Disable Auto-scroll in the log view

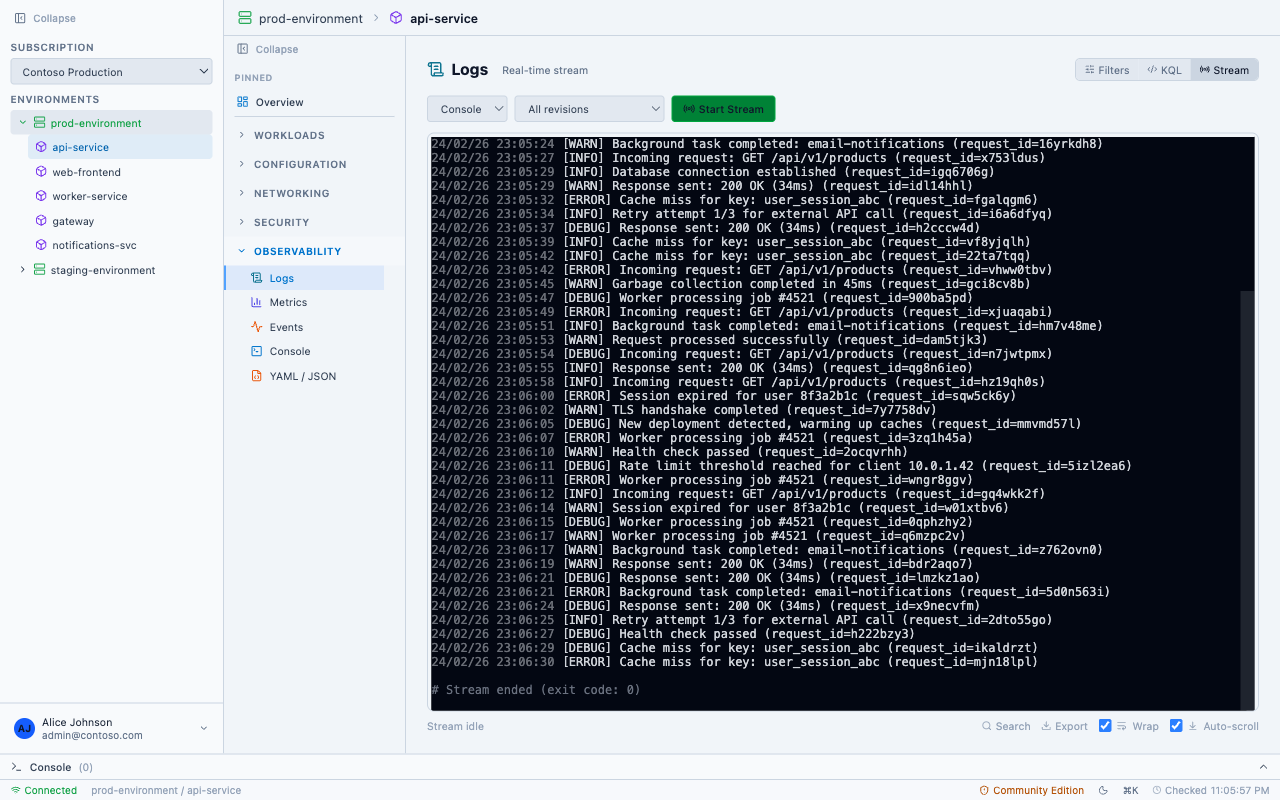[1176, 725]
